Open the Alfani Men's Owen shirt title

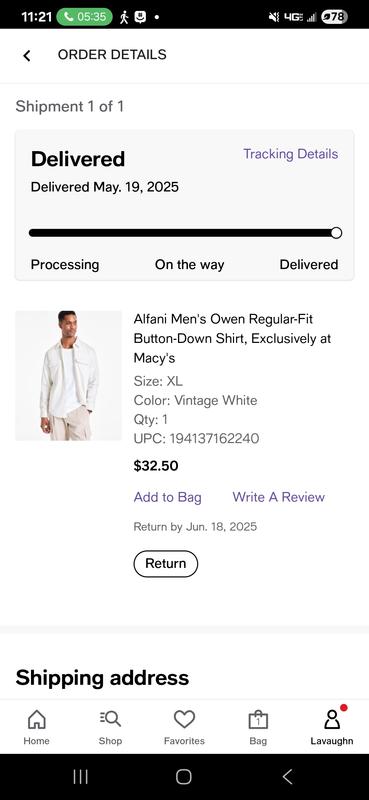coord(232,338)
